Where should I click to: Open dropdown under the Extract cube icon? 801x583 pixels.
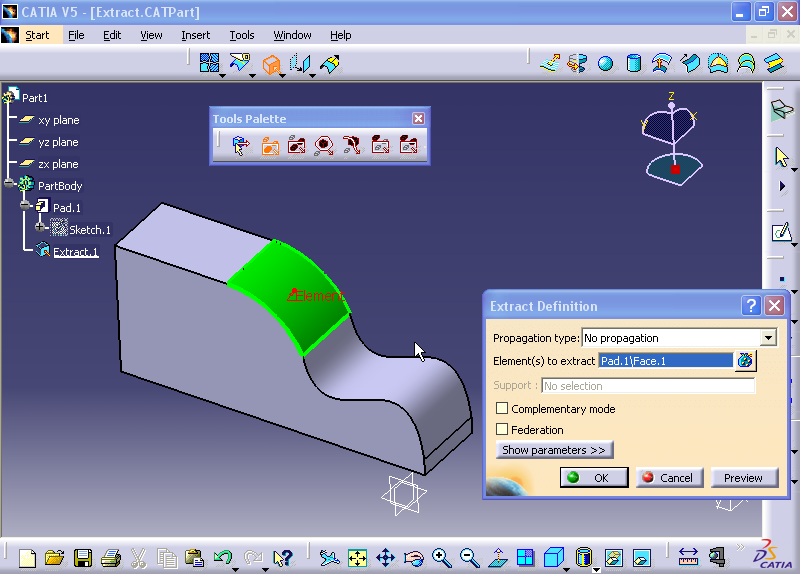282,75
